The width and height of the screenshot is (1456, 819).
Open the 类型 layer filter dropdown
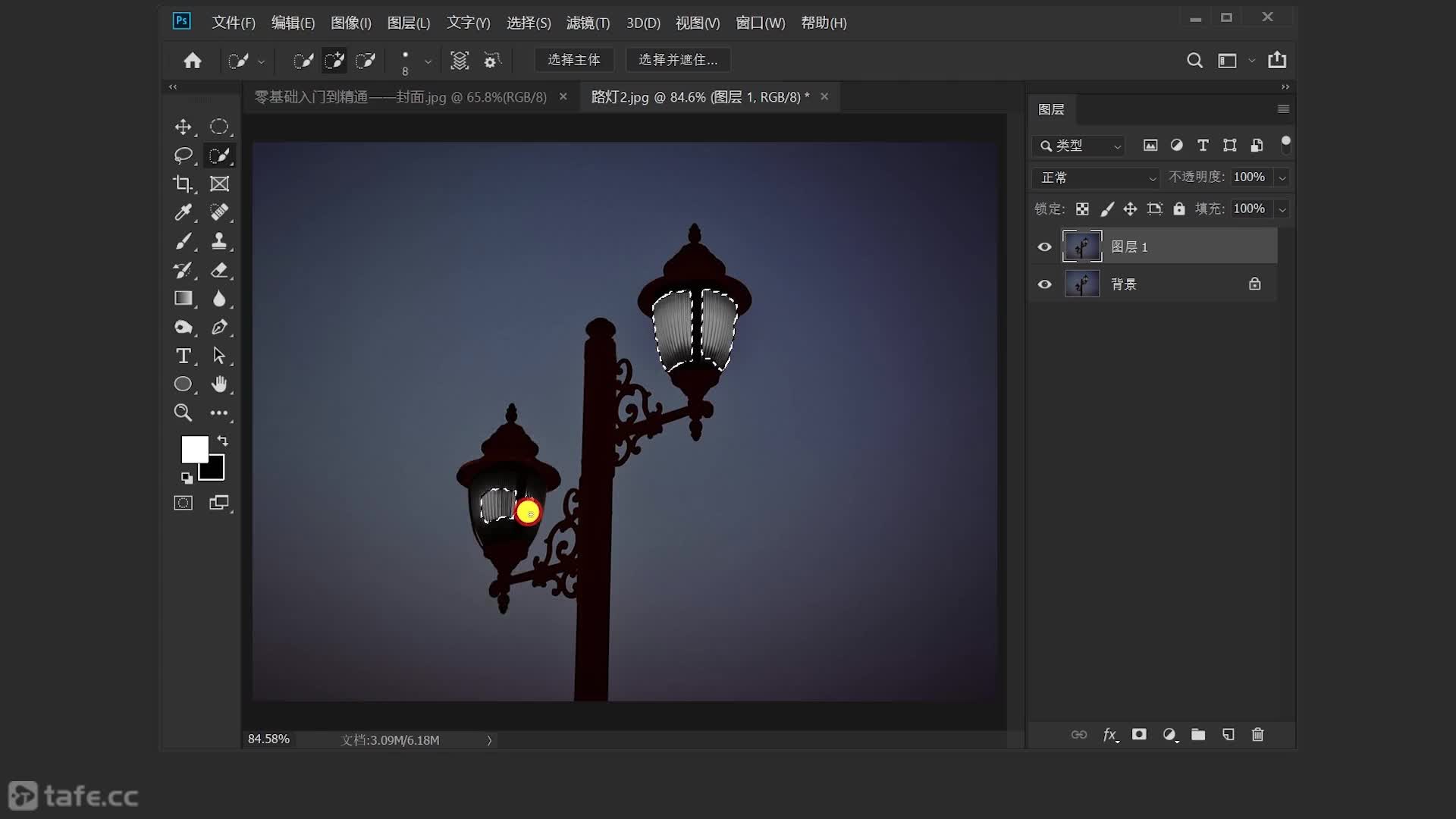[x=1078, y=146]
